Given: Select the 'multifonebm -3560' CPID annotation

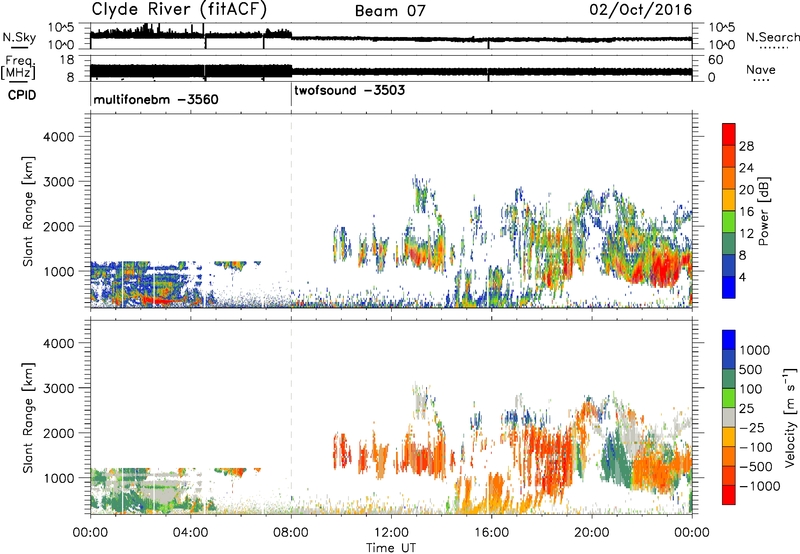Looking at the screenshot, I should (x=156, y=99).
